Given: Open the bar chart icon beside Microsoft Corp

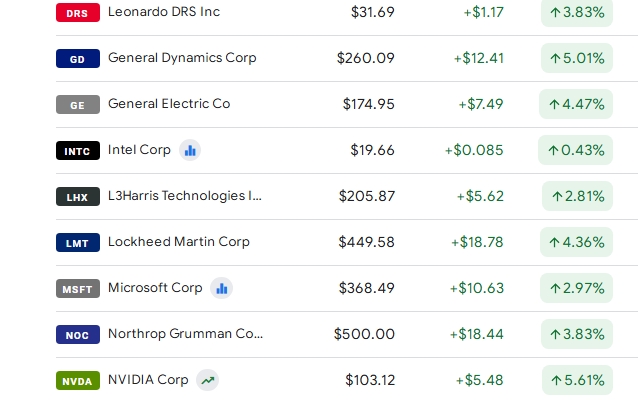Looking at the screenshot, I should (221, 288).
